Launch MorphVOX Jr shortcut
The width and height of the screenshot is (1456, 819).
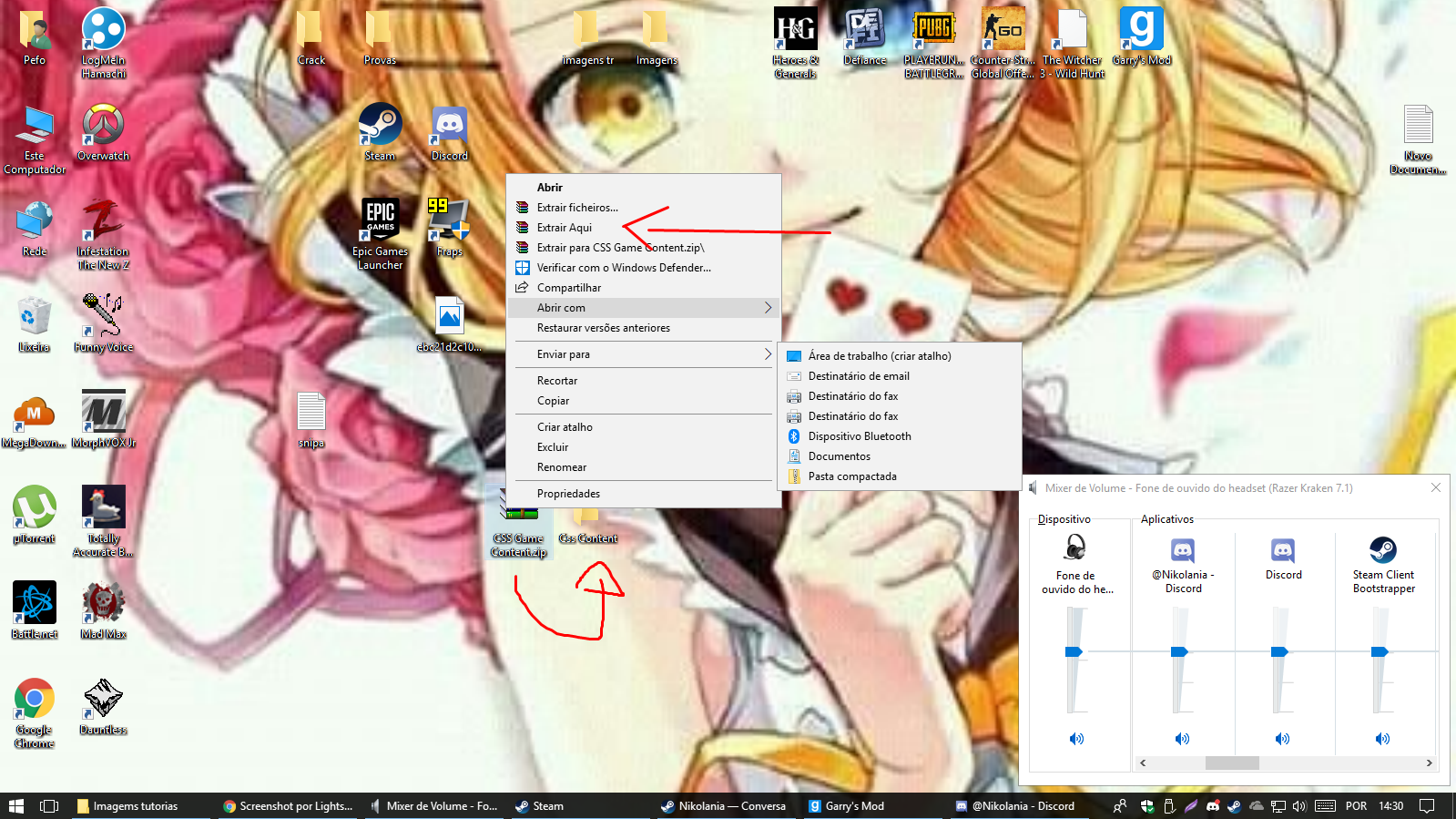click(103, 419)
